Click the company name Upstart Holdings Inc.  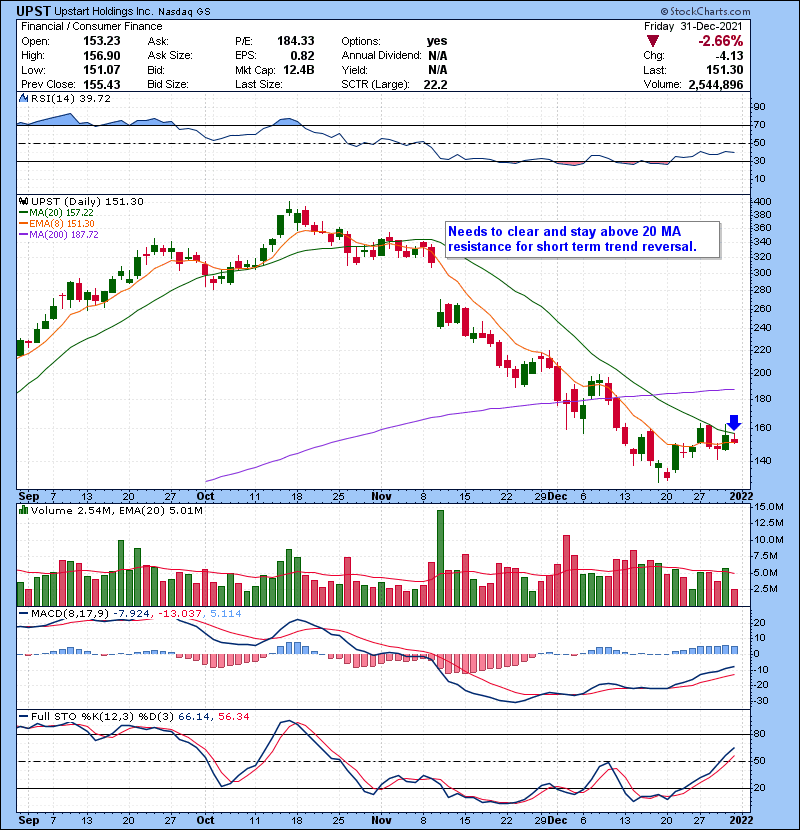pyautogui.click(x=104, y=12)
